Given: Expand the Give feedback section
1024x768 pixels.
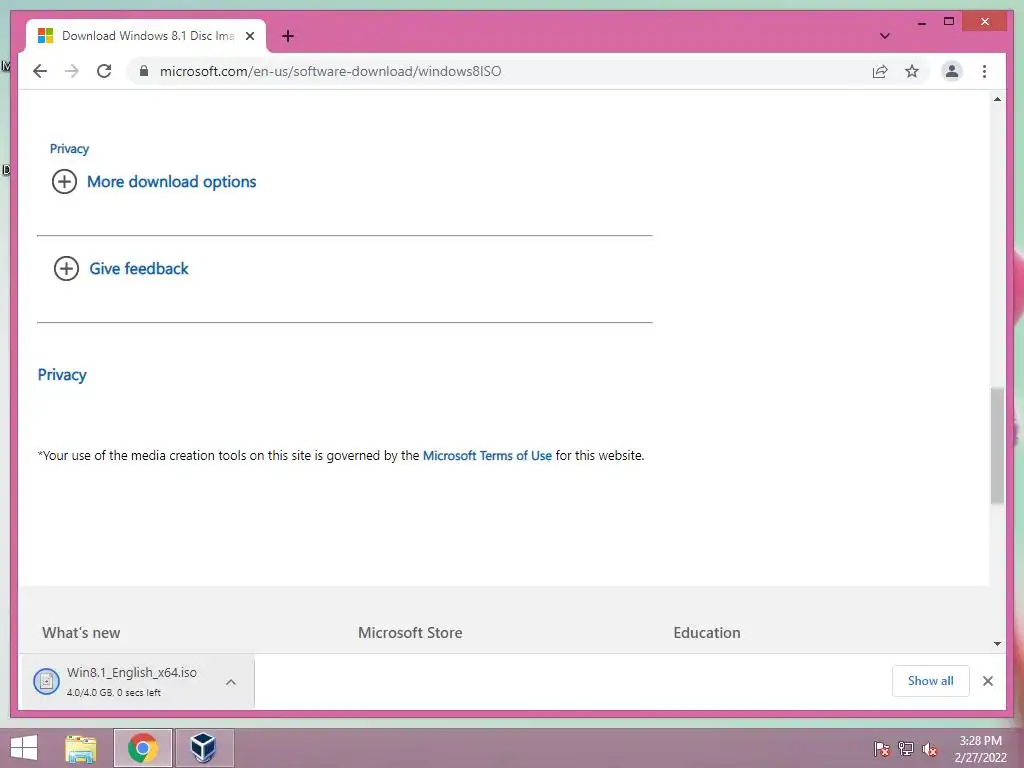Looking at the screenshot, I should tap(121, 268).
